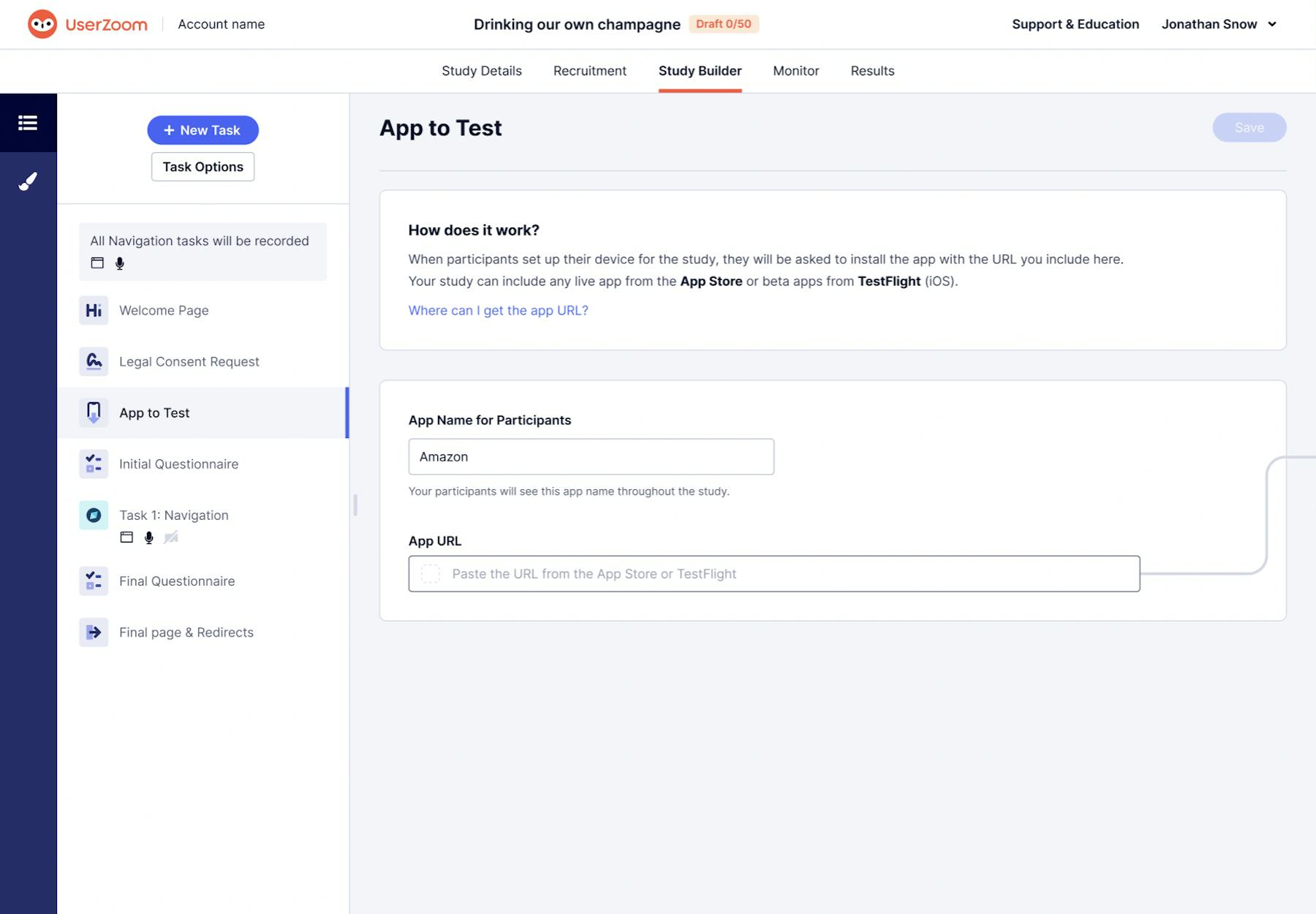Click the Final page & Redirects arrow icon
1316x914 pixels.
(x=94, y=632)
